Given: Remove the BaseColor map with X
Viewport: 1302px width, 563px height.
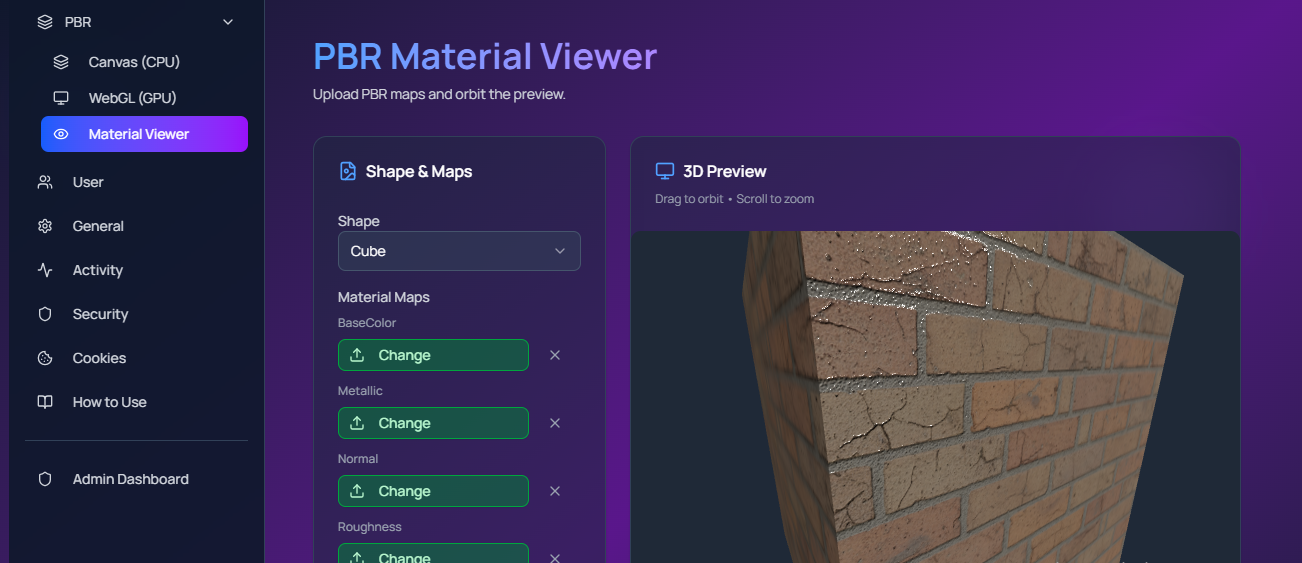Looking at the screenshot, I should click(x=555, y=355).
